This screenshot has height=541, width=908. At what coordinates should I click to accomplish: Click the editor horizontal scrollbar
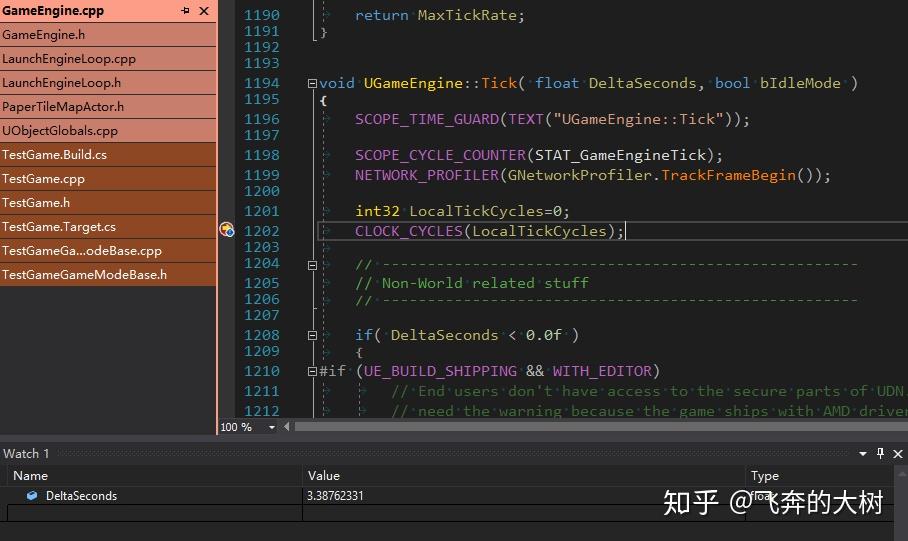tap(601, 427)
